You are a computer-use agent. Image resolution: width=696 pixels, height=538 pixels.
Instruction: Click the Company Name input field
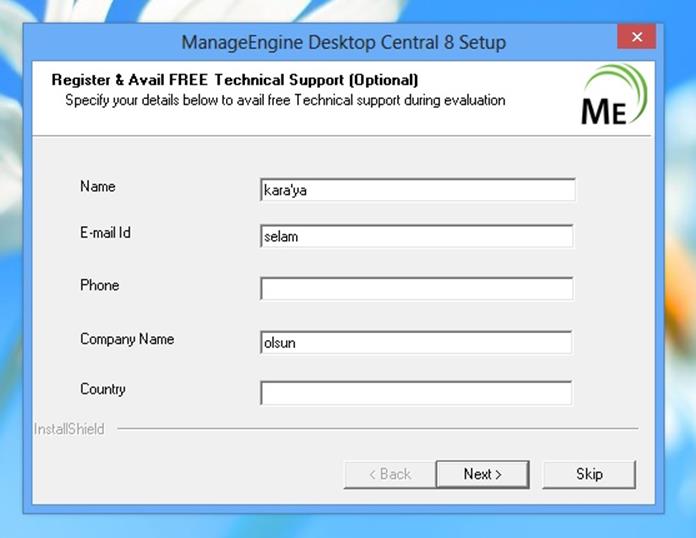click(x=416, y=342)
